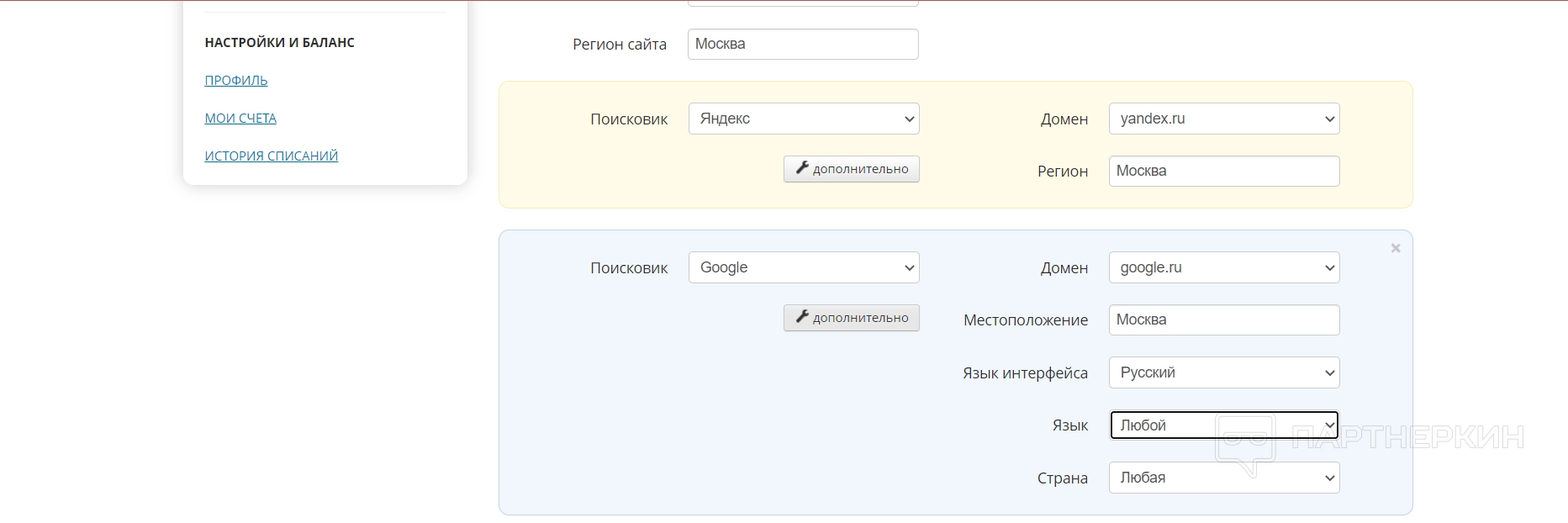This screenshot has width=1568, height=523.
Task: Open ИСТОРИЯ СПИСАНИЙ link
Action: coord(272,156)
